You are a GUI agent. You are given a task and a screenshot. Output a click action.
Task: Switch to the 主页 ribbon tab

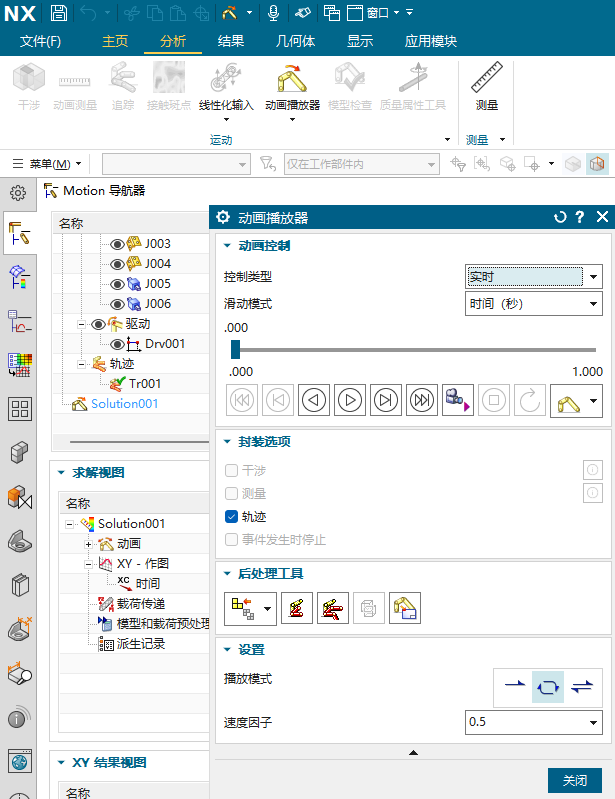pos(115,41)
